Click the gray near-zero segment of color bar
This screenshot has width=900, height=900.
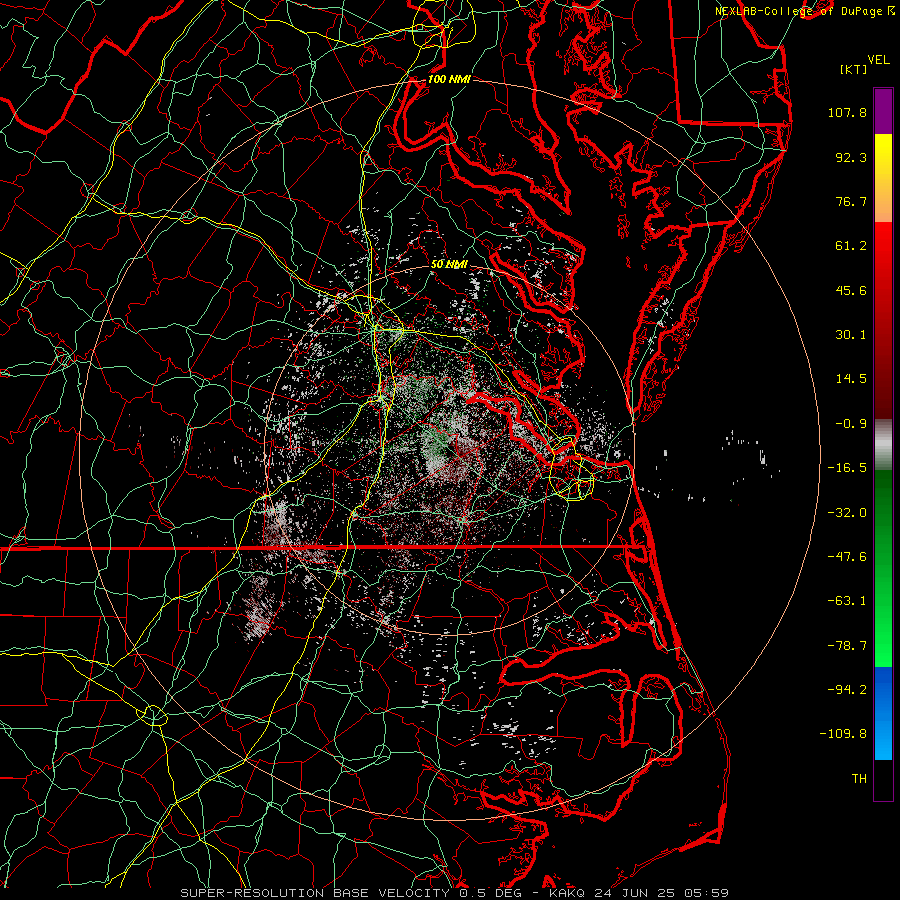click(x=883, y=445)
